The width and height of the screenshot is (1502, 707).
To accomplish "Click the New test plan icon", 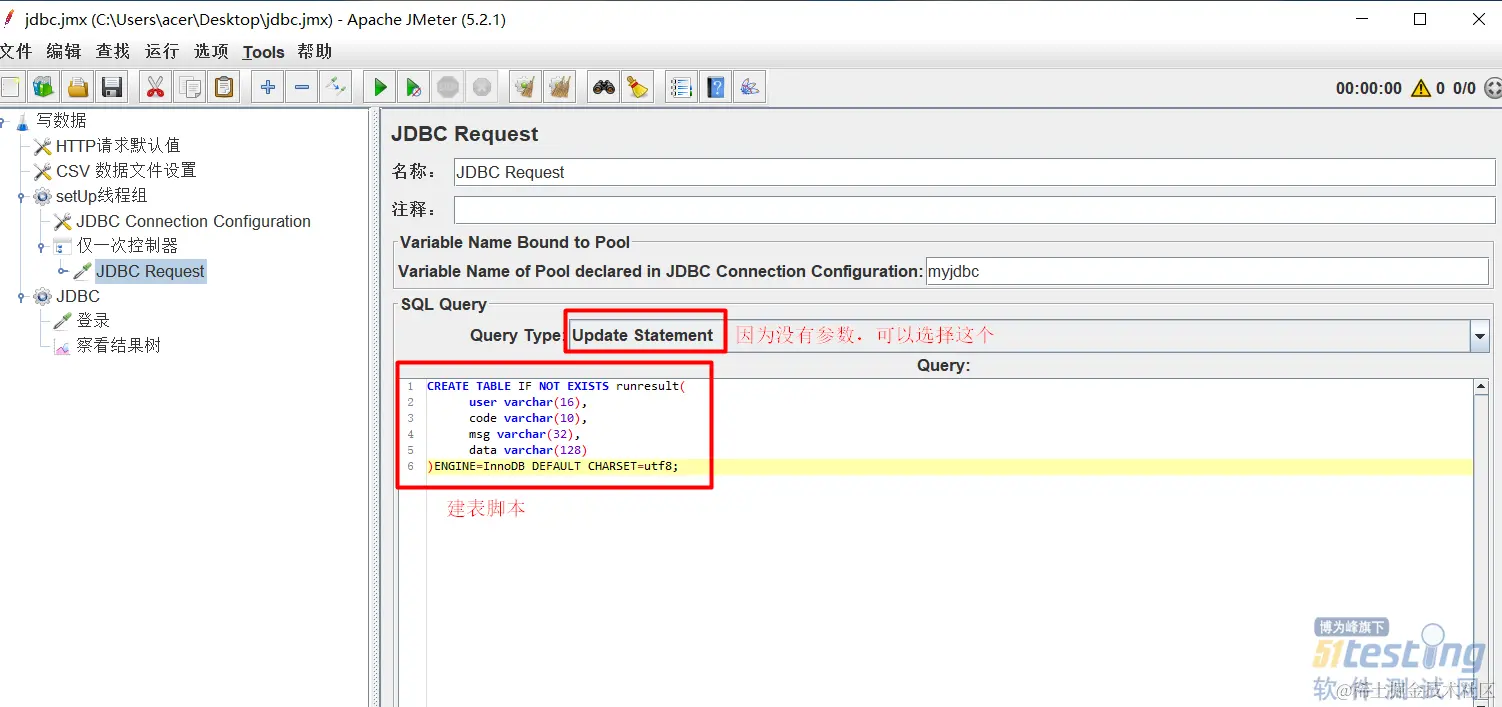I will [x=9, y=87].
